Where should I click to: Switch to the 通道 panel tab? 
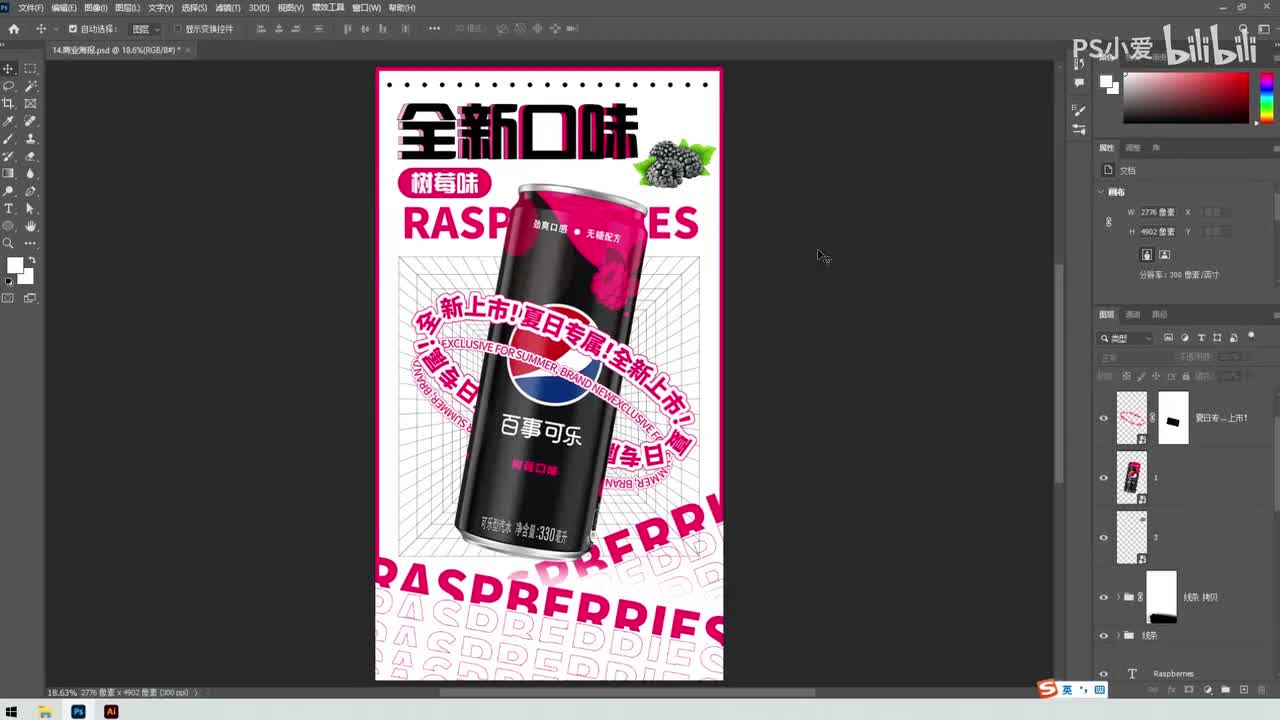point(1133,314)
